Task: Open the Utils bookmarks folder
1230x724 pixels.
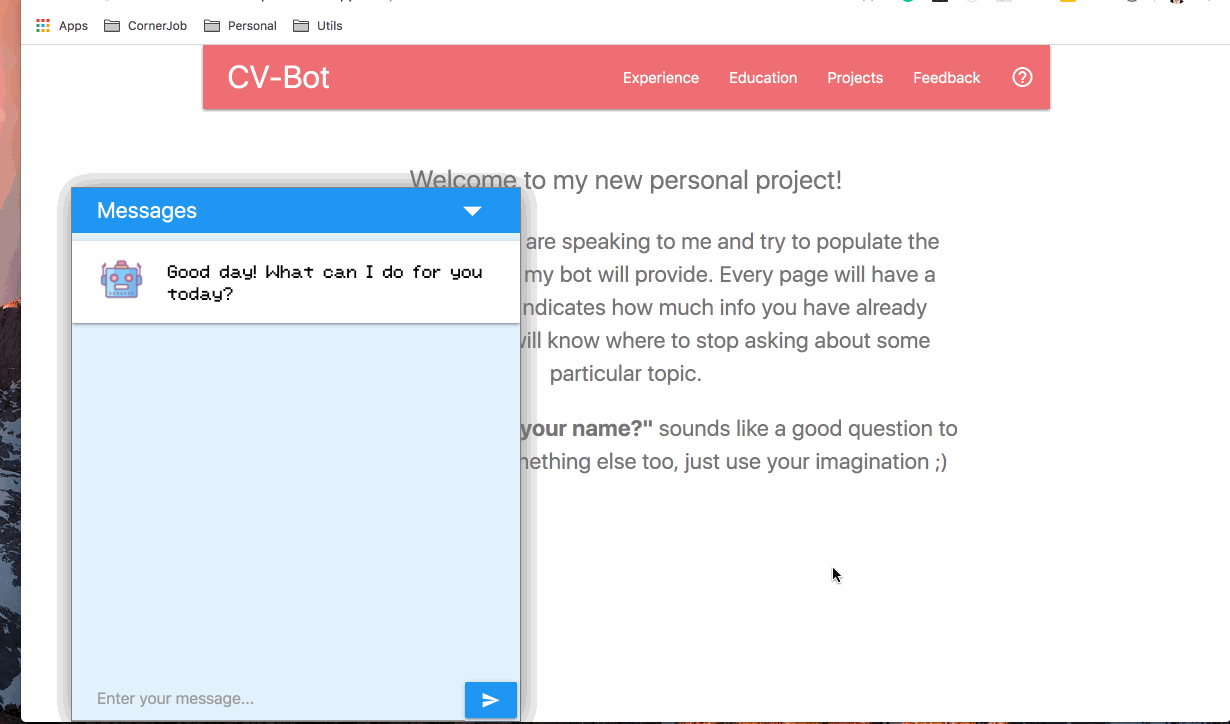Action: (317, 25)
